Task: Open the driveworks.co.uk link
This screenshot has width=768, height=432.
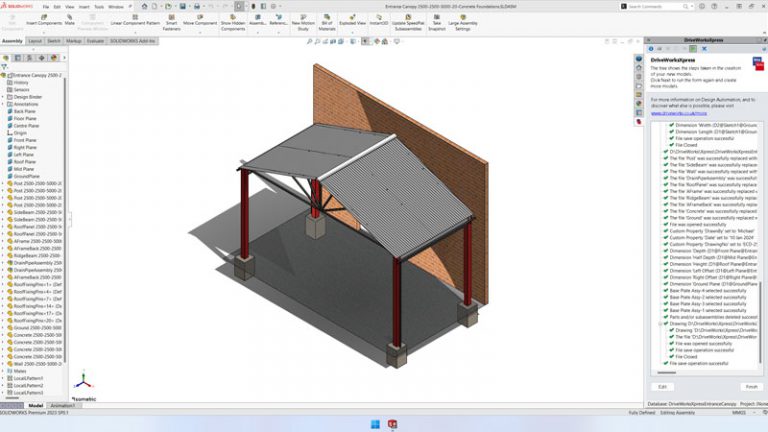Action: [678, 113]
